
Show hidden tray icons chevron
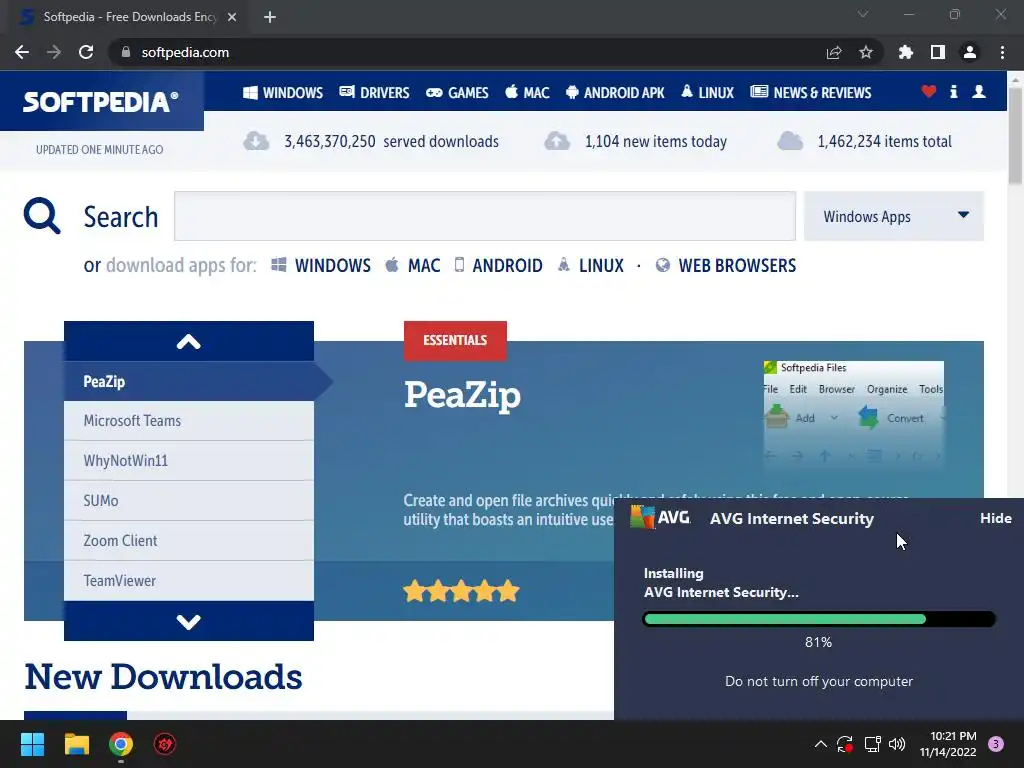click(821, 744)
